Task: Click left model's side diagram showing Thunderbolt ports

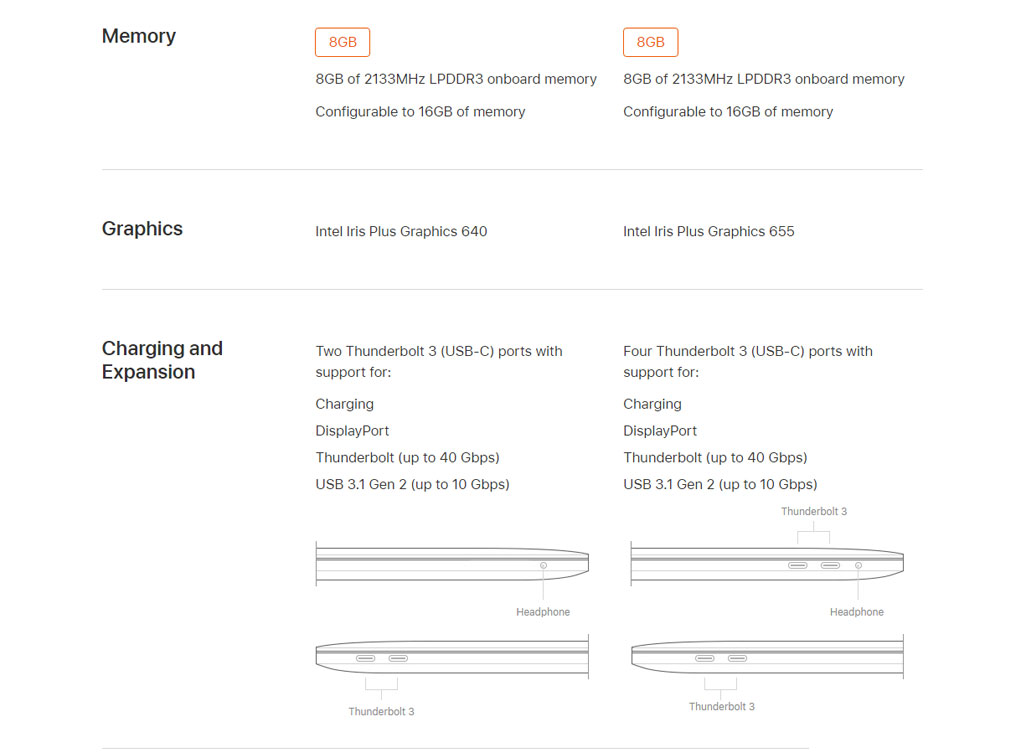Action: click(452, 657)
